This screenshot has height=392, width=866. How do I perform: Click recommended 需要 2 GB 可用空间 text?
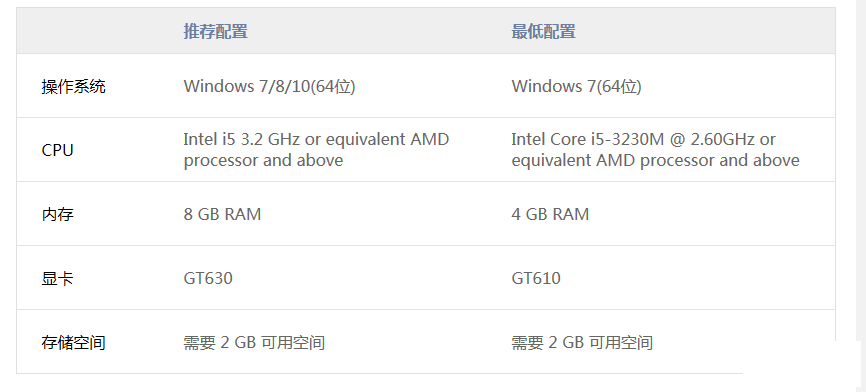[x=254, y=343]
